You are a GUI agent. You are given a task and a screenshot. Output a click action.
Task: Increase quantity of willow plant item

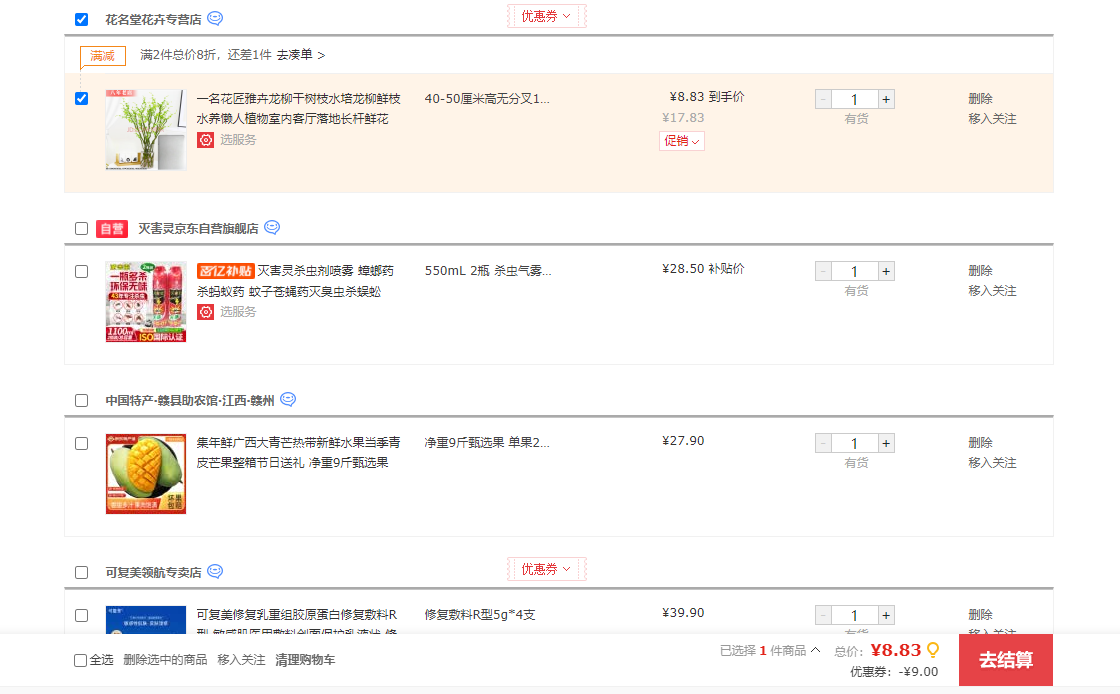coord(886,99)
